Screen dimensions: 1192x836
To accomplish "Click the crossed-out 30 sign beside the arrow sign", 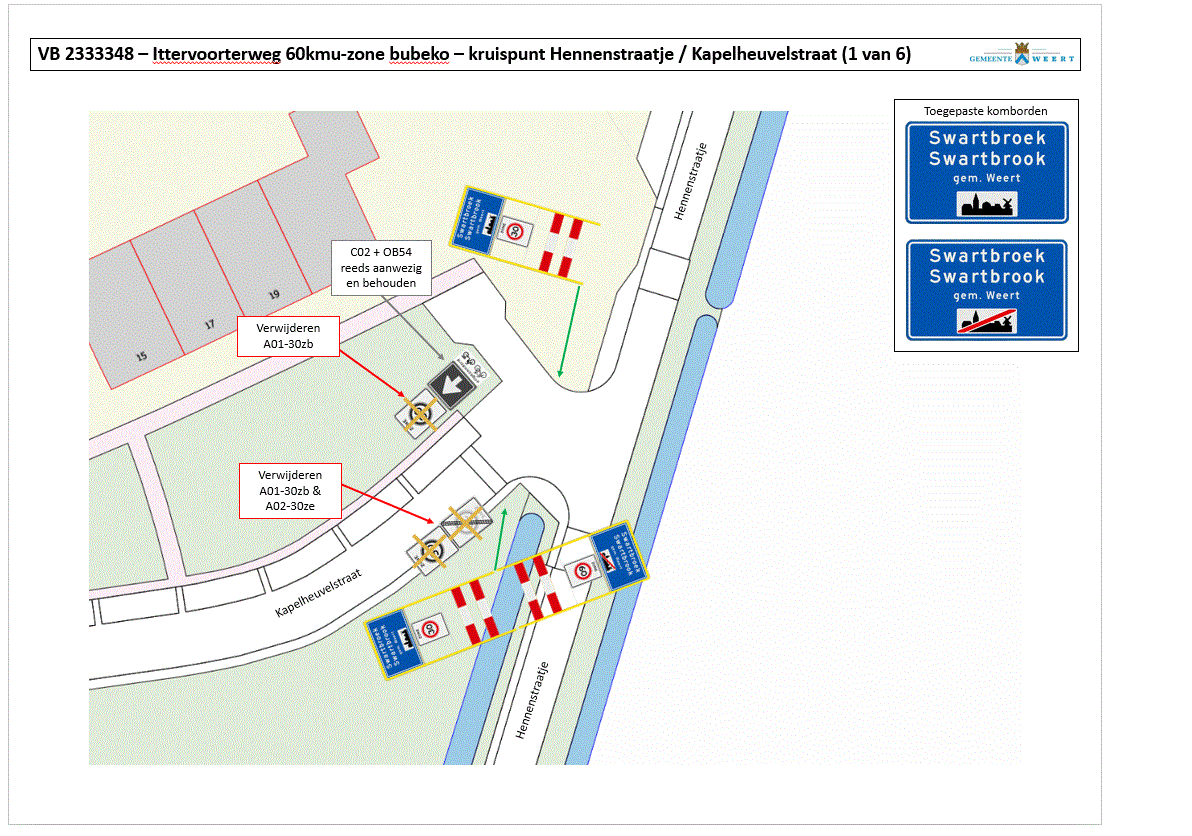I will (x=420, y=415).
